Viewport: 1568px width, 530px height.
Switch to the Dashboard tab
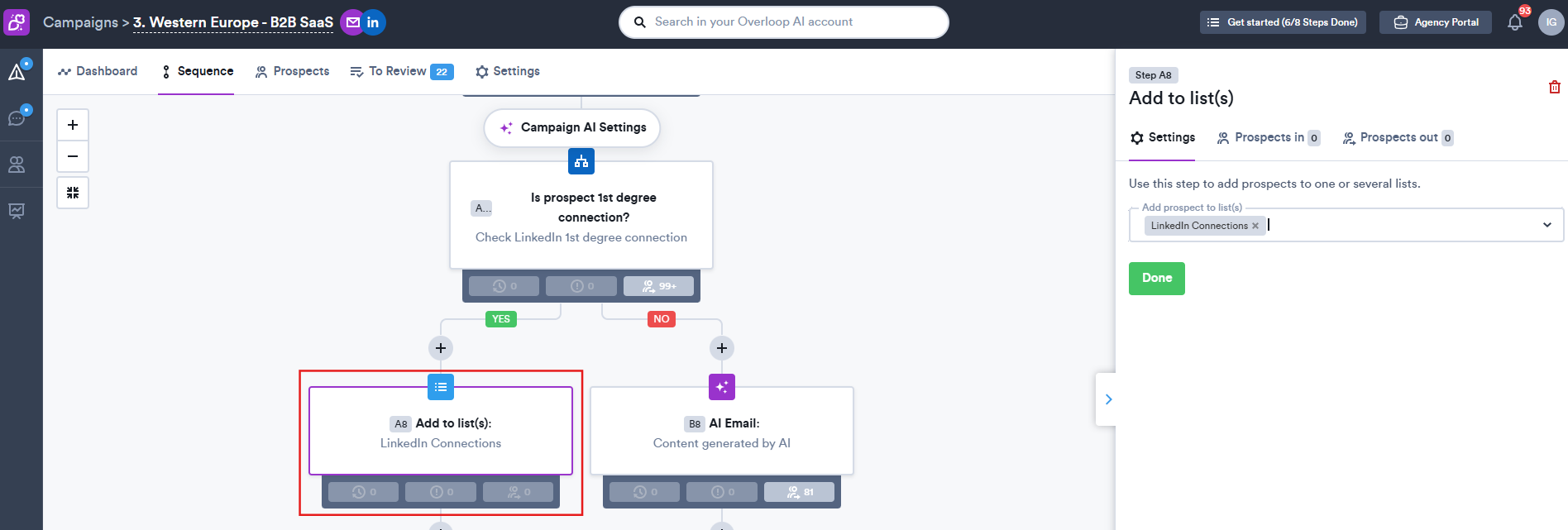pyautogui.click(x=98, y=72)
